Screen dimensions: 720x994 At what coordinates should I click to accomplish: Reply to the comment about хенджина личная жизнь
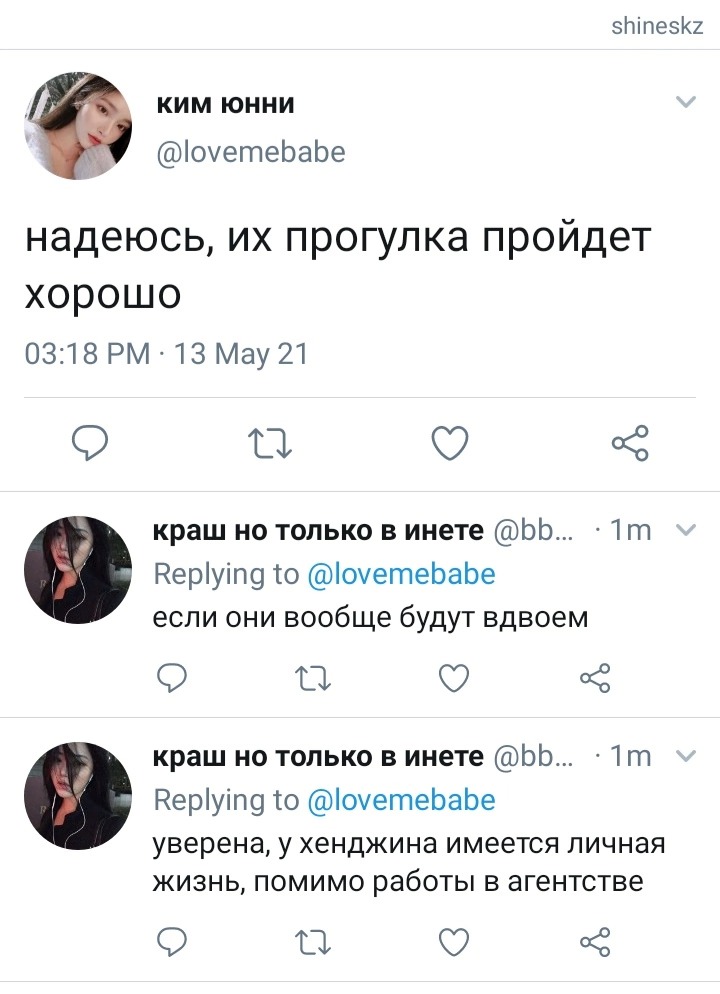[x=172, y=941]
